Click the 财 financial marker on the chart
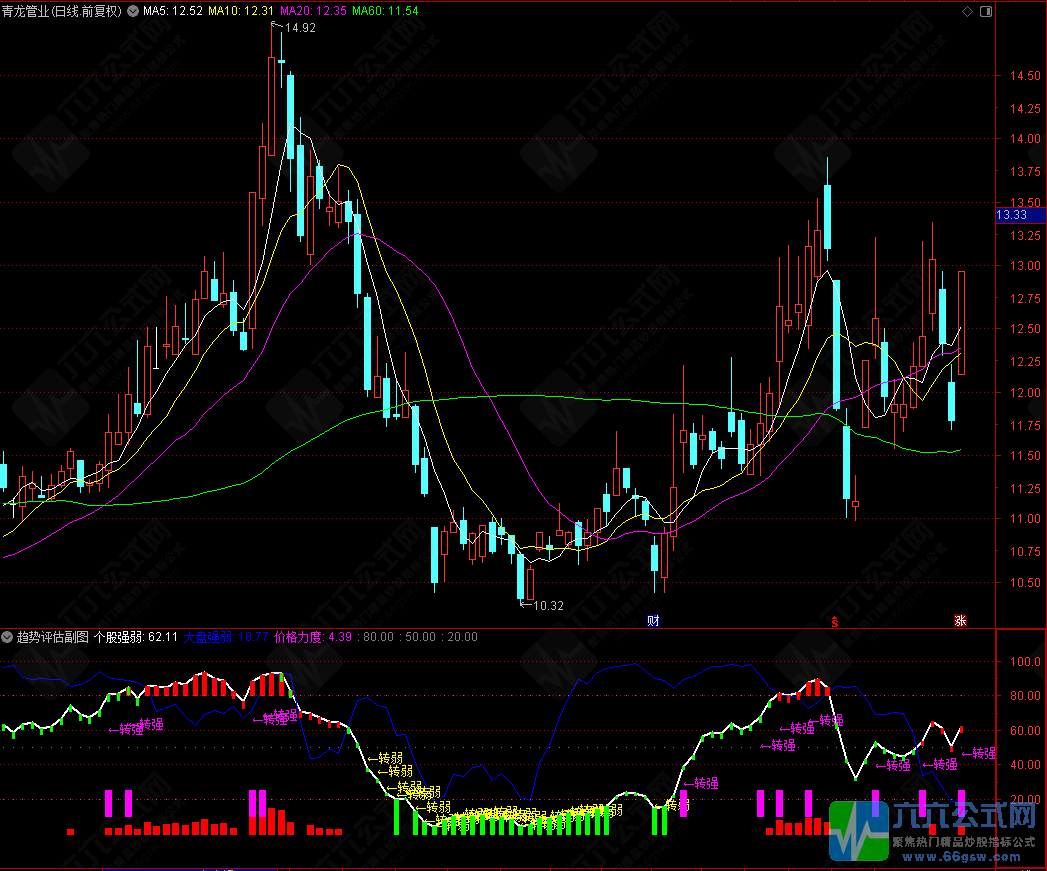 653,621
